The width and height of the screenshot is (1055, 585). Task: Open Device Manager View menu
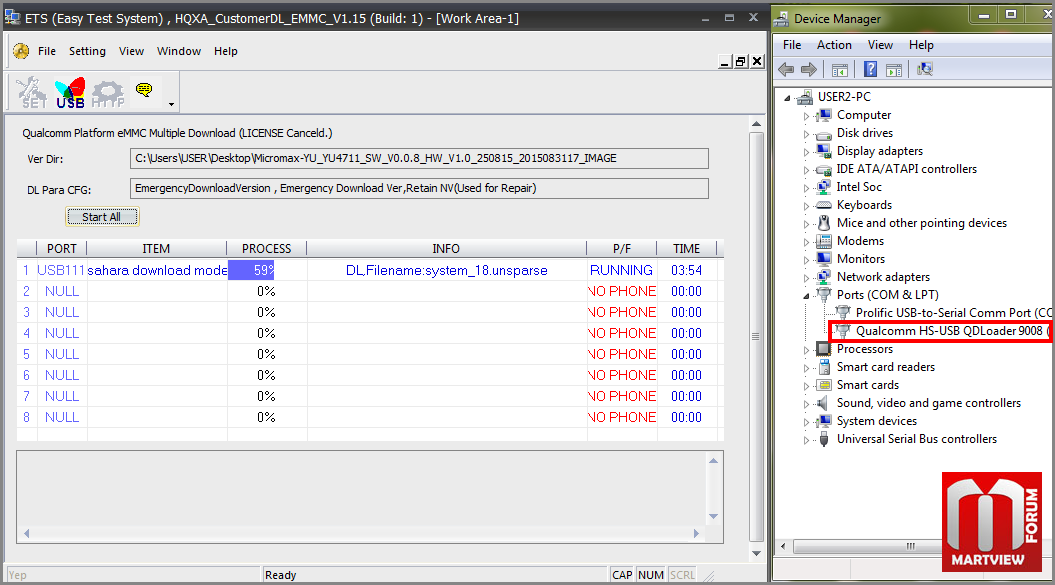pyautogui.click(x=880, y=44)
